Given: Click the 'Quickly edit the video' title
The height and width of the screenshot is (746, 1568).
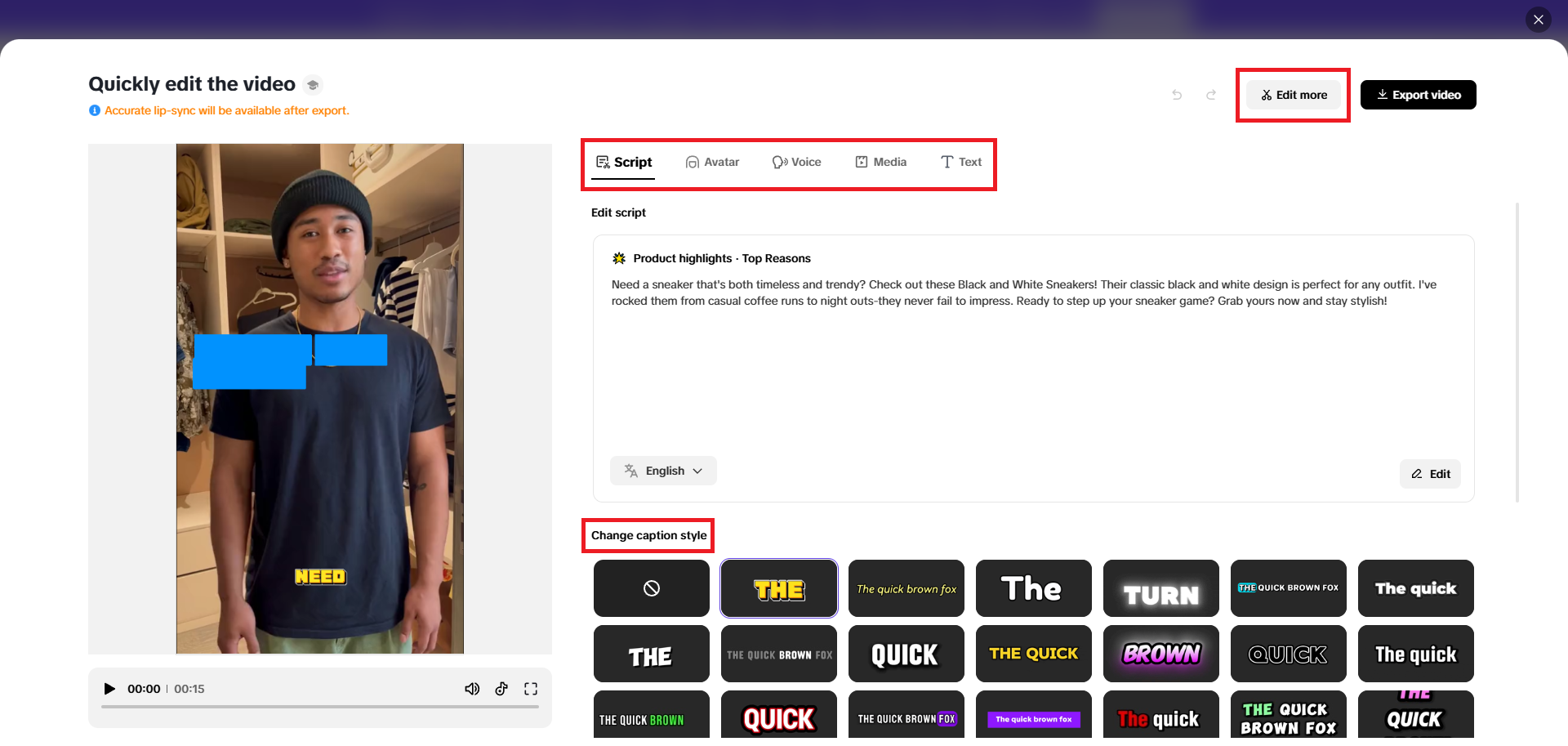Looking at the screenshot, I should point(192,84).
